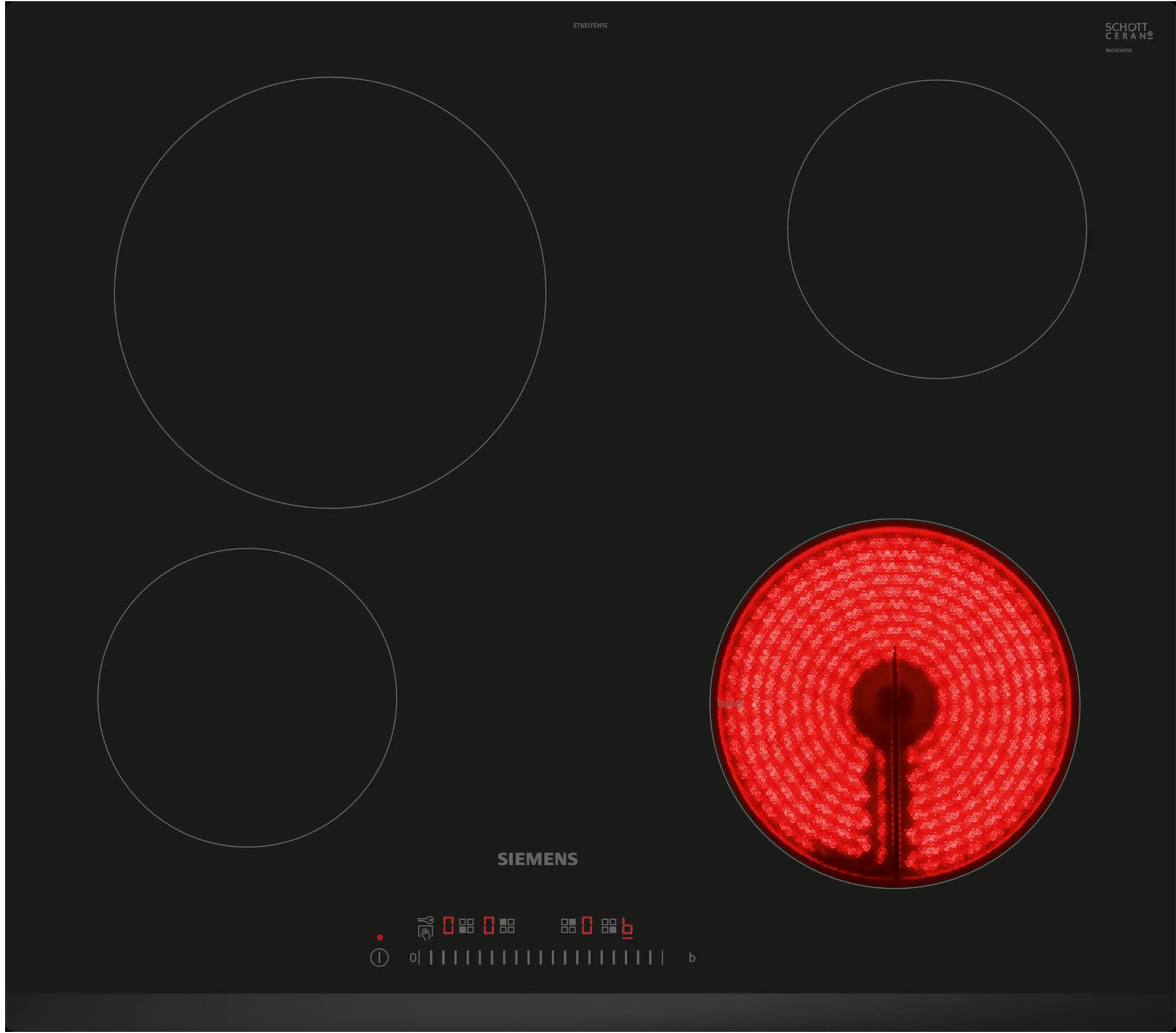Click the SIEMENS brand logo
Viewport: 1176px width, 1033px height.
click(537, 859)
